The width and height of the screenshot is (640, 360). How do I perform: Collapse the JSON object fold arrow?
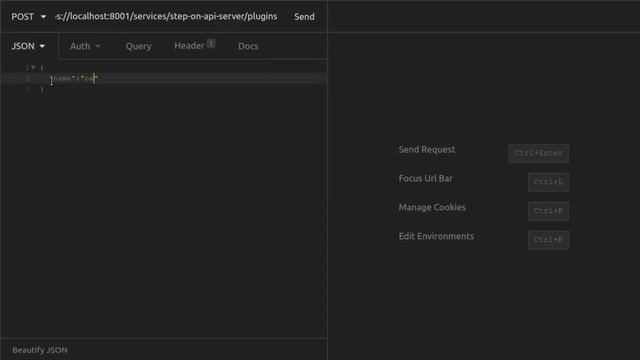tap(33, 67)
